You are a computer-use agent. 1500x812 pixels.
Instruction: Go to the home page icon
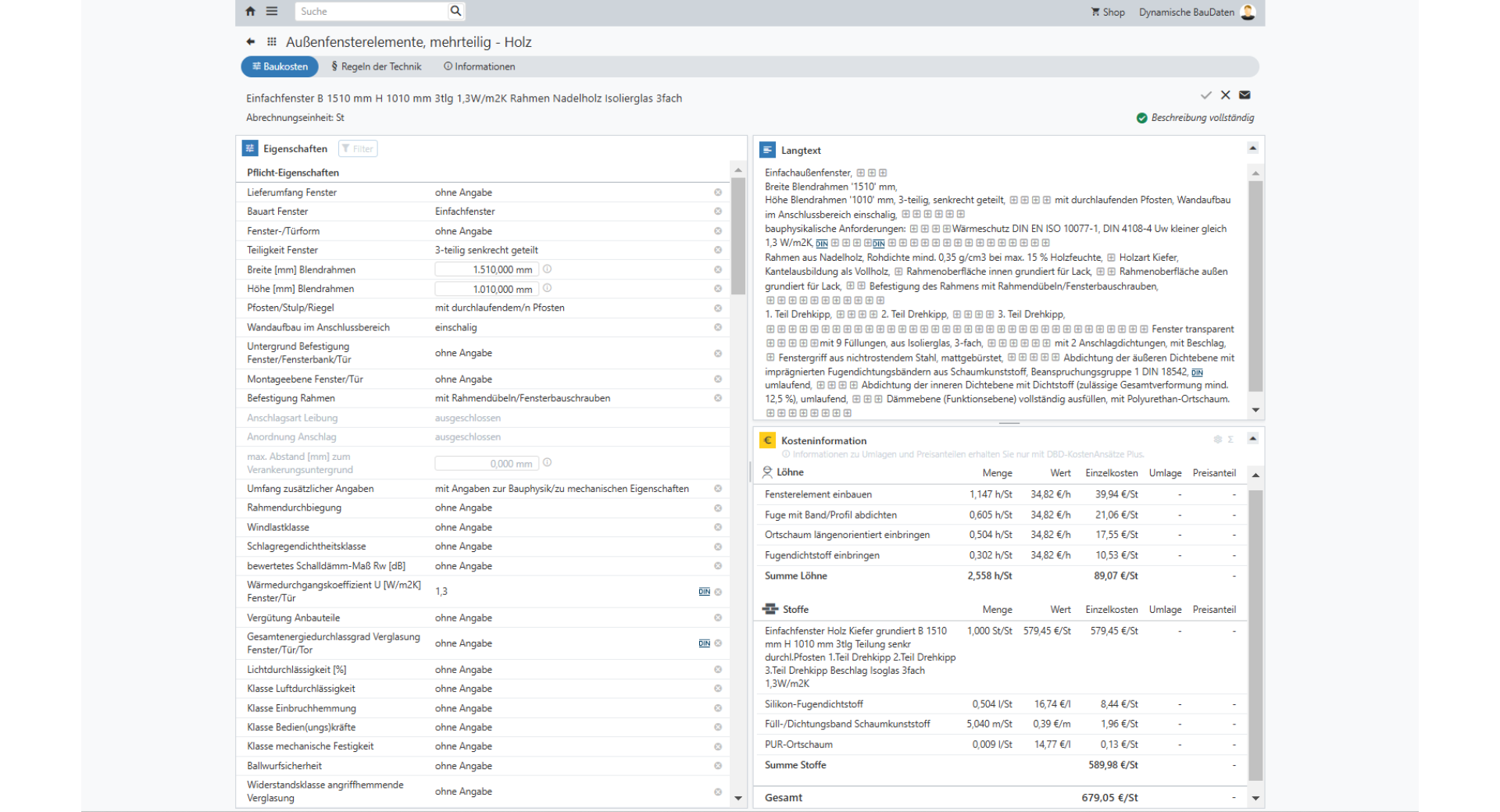[250, 12]
